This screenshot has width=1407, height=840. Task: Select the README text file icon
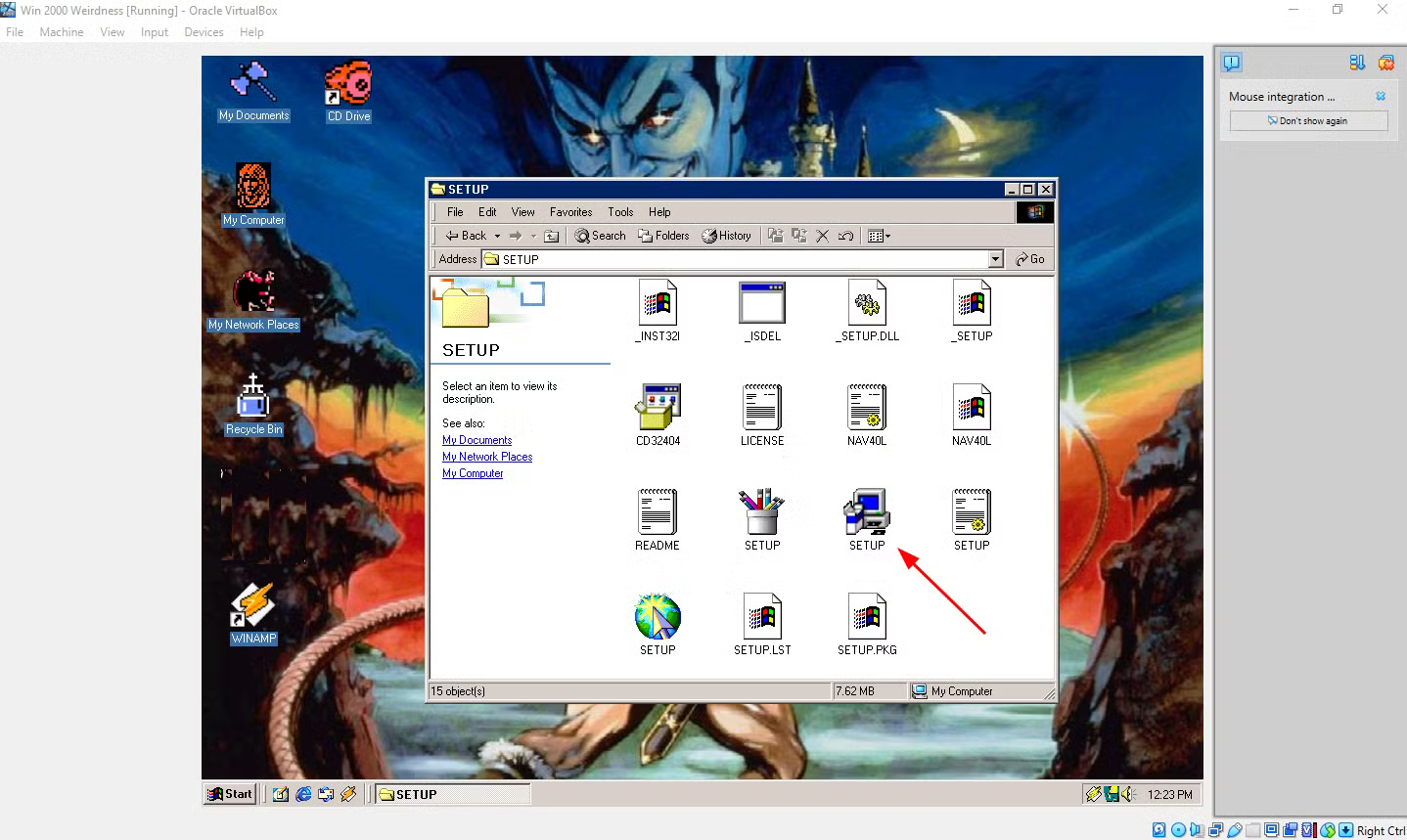(658, 511)
